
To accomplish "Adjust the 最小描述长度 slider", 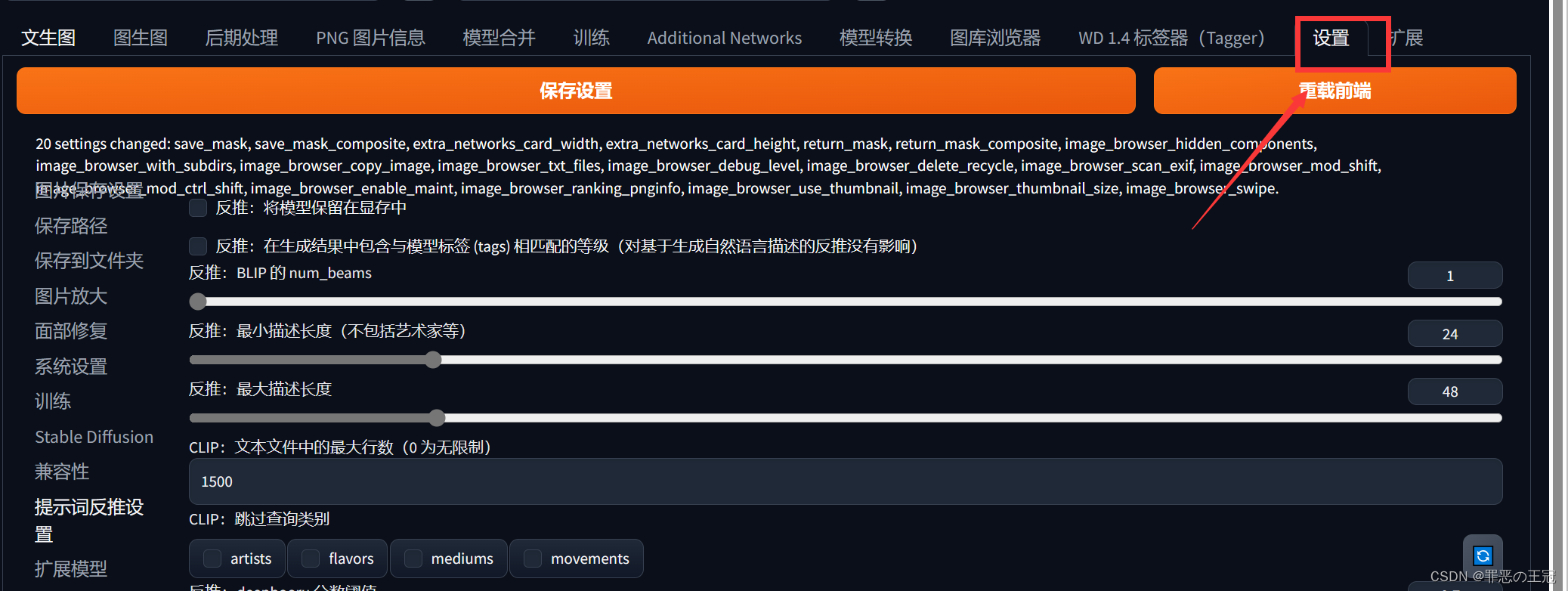I will pos(846,360).
